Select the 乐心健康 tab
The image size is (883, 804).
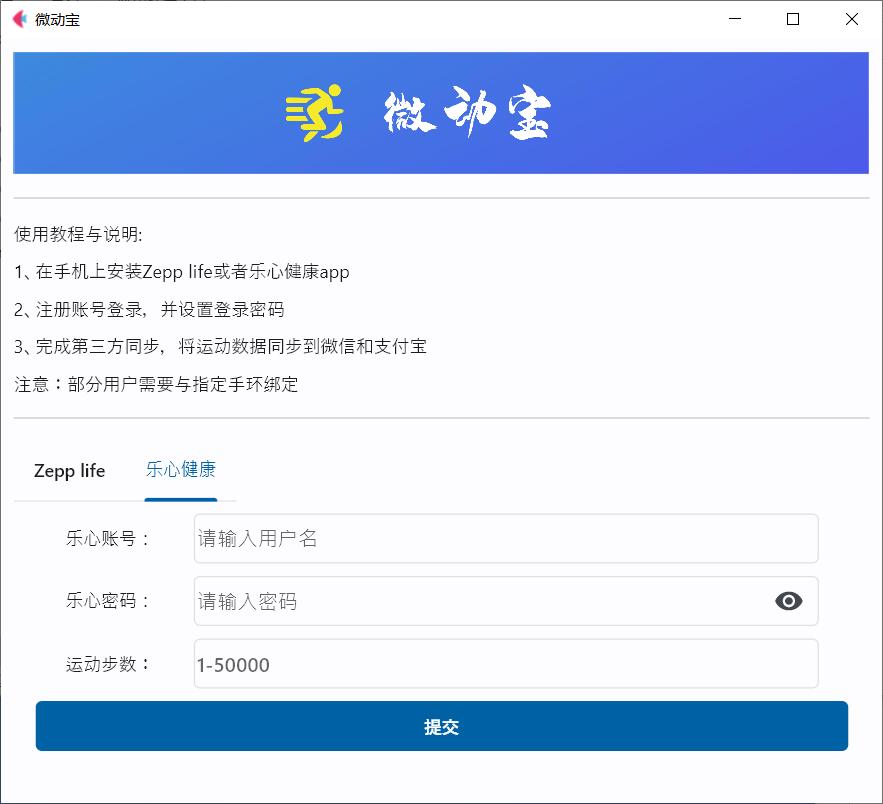coord(181,470)
